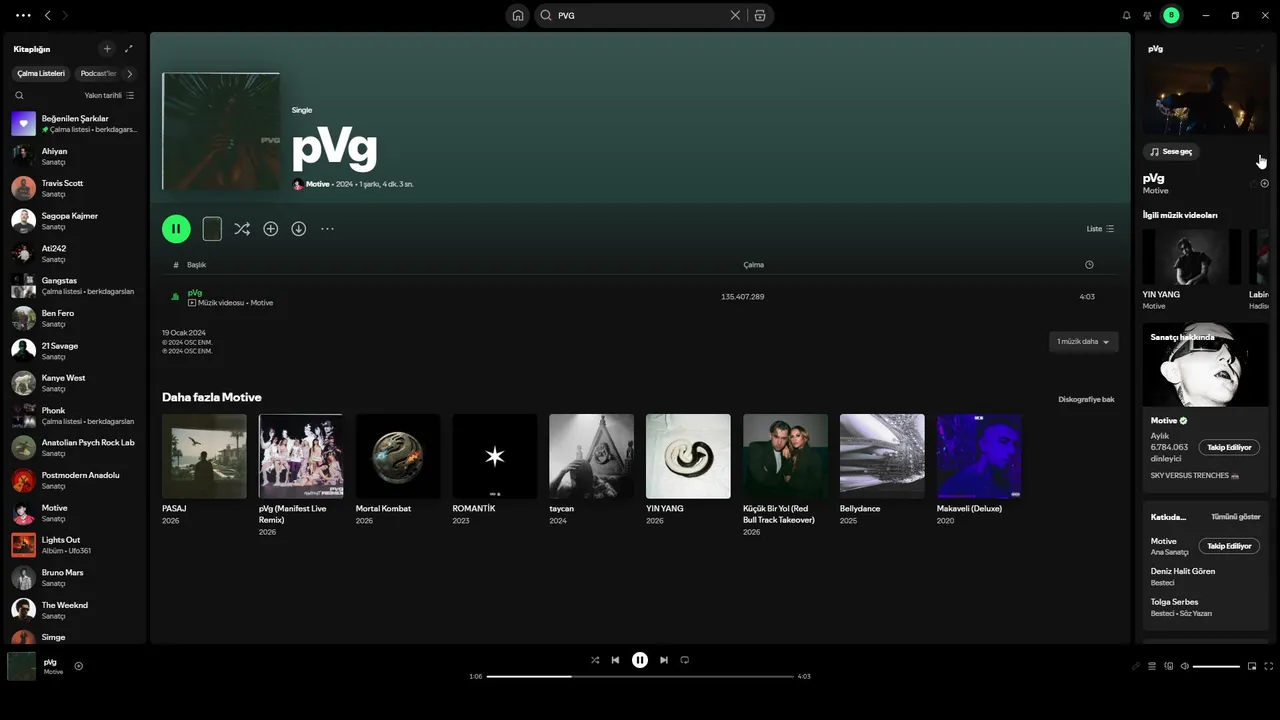Open the connect to device icon

click(1168, 666)
